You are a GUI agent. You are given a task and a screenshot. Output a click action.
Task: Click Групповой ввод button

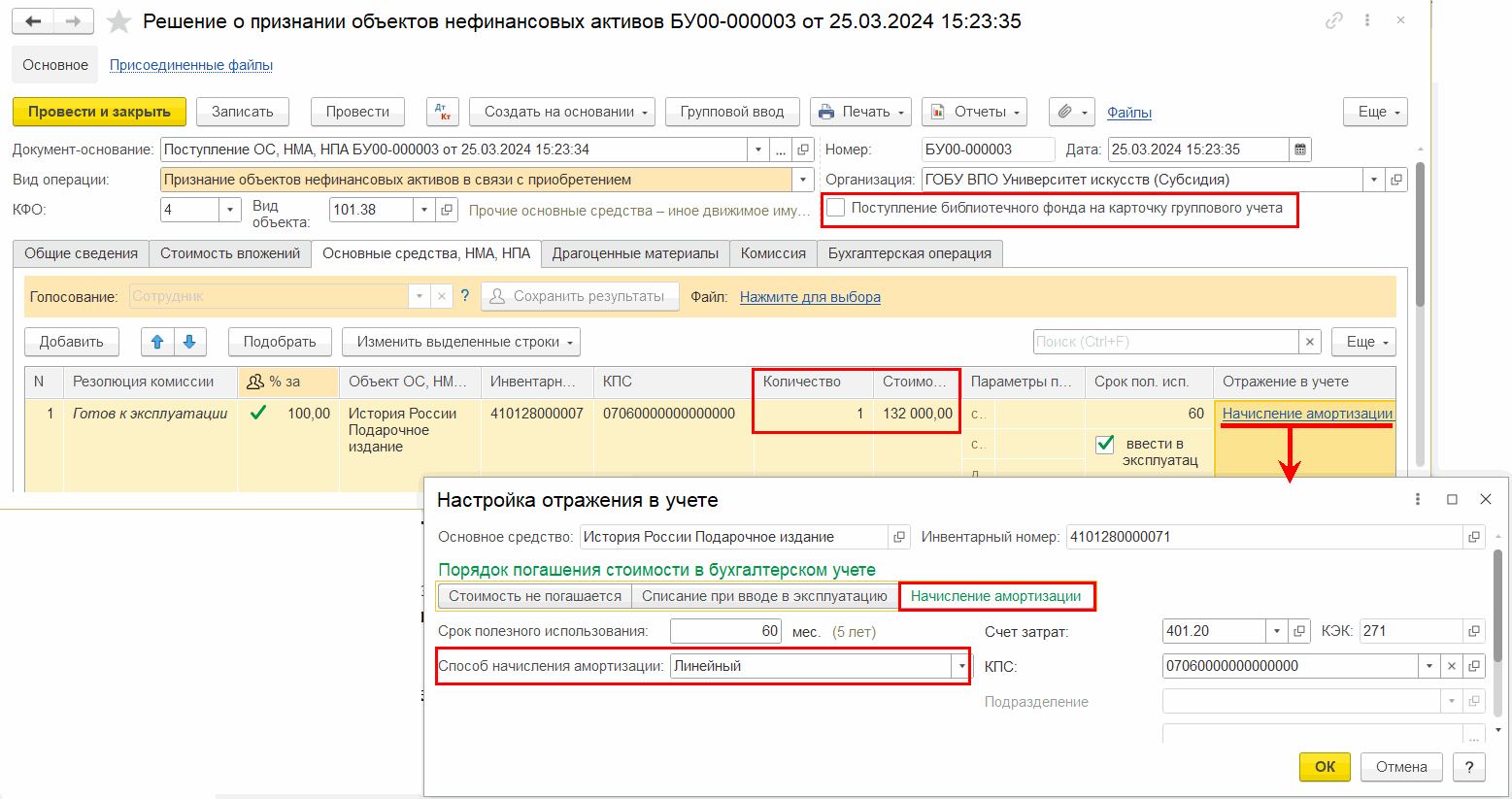pyautogui.click(x=732, y=112)
